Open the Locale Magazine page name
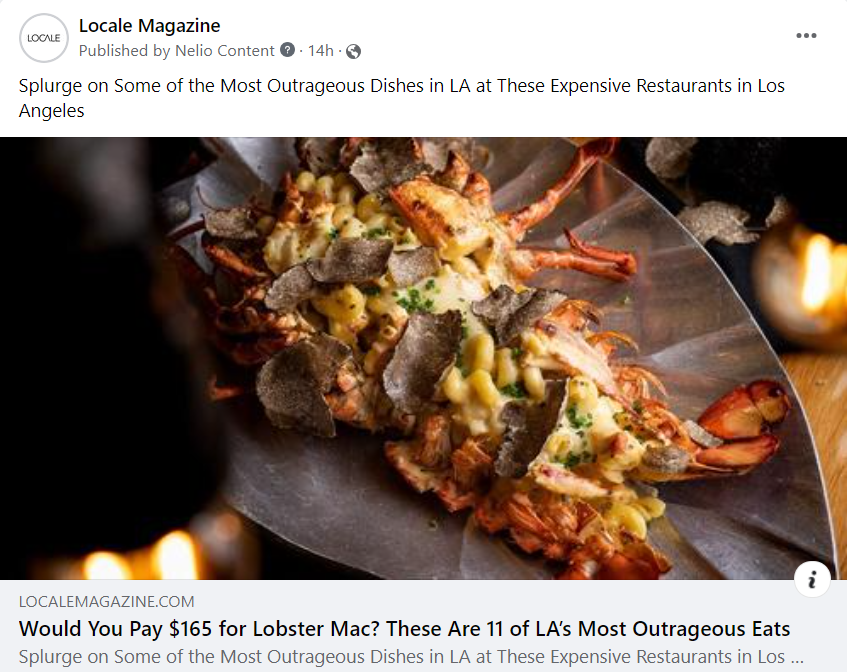 pos(150,25)
